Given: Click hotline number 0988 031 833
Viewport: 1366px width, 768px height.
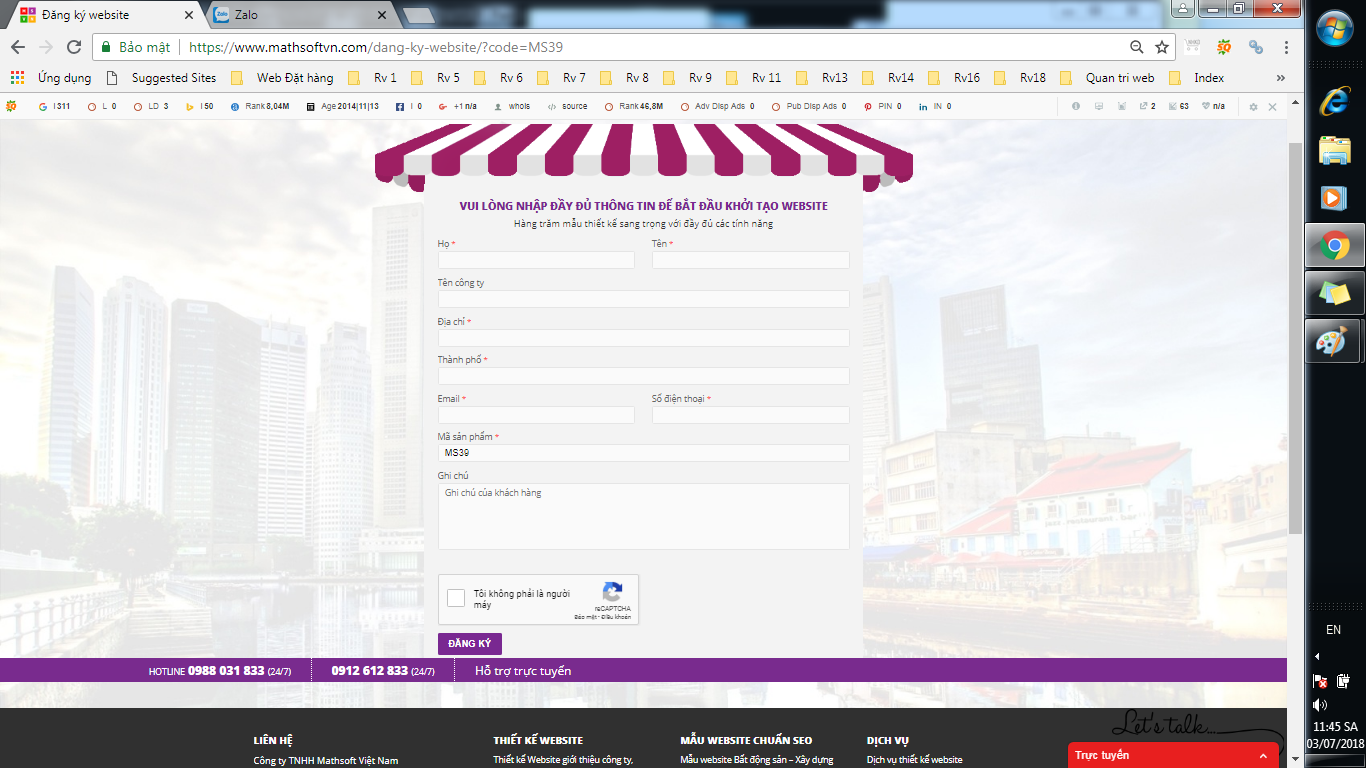Looking at the screenshot, I should [226, 671].
